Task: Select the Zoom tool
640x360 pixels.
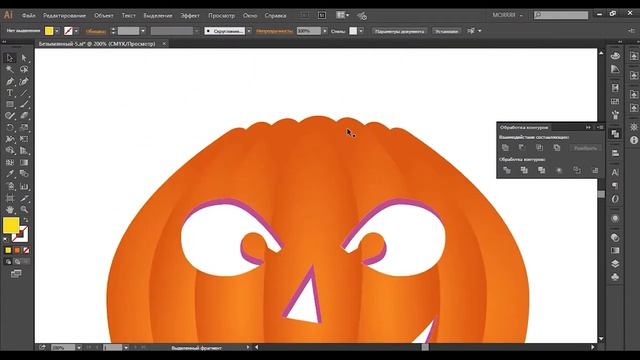Action: pos(24,209)
